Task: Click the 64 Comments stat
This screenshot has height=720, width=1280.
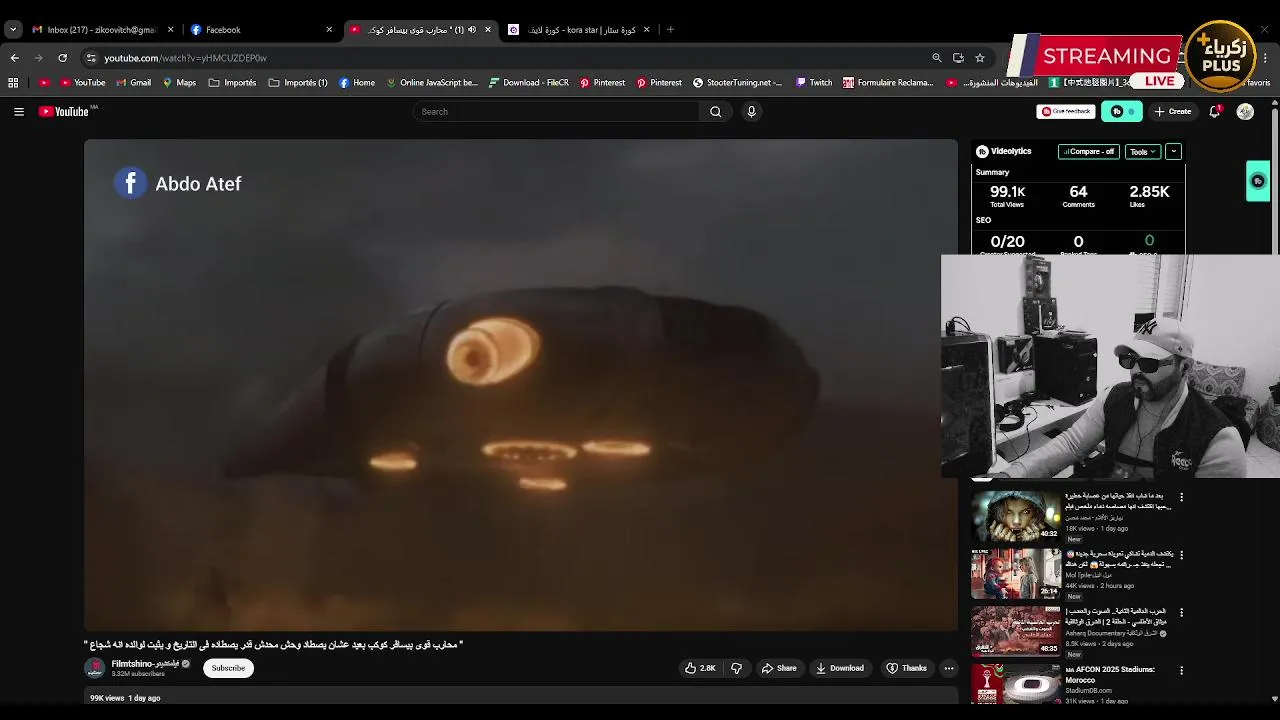Action: (1078, 196)
